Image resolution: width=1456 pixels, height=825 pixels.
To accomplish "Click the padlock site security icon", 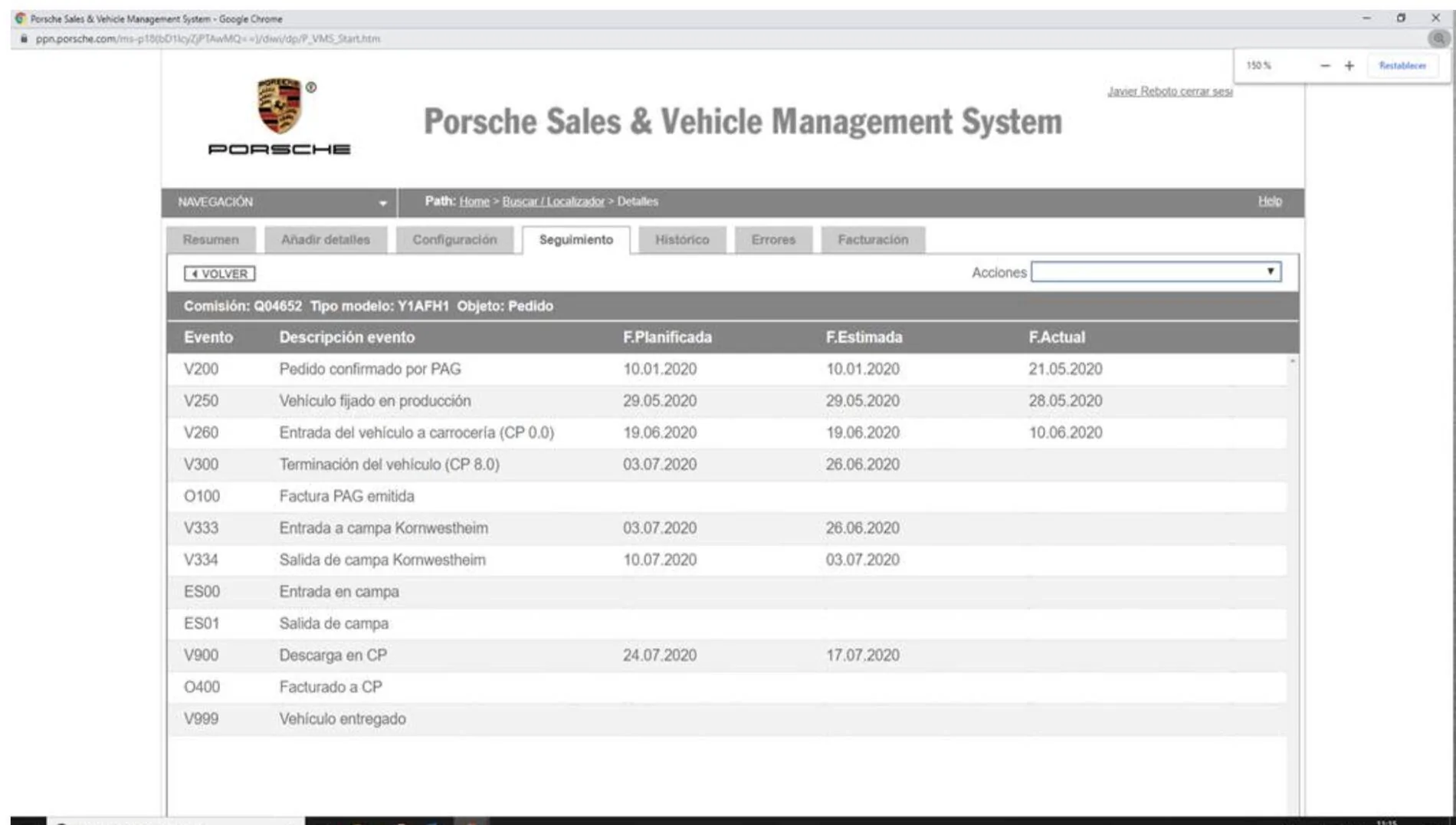I will [x=24, y=38].
